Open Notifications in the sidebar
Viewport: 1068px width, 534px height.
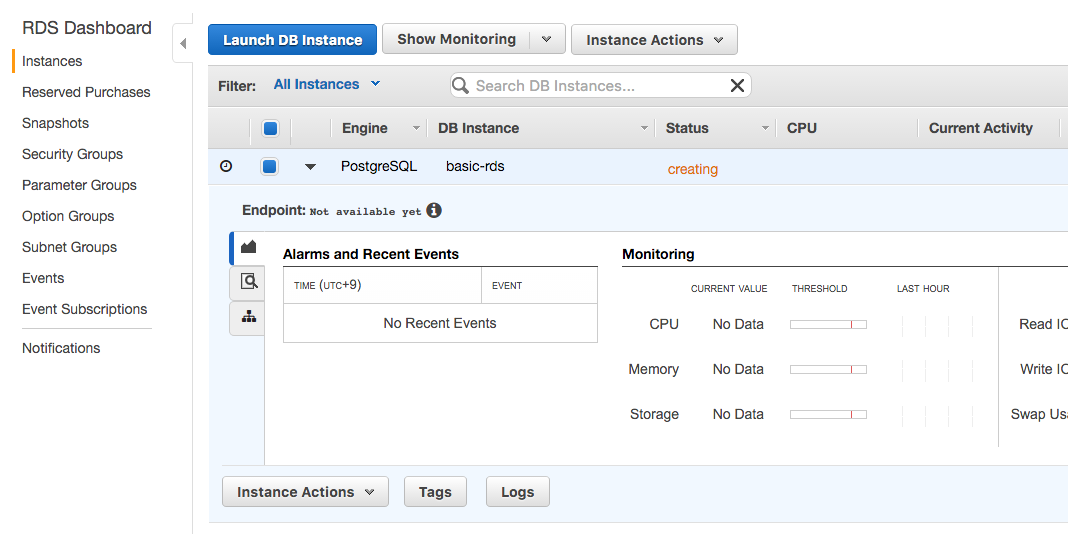(61, 348)
